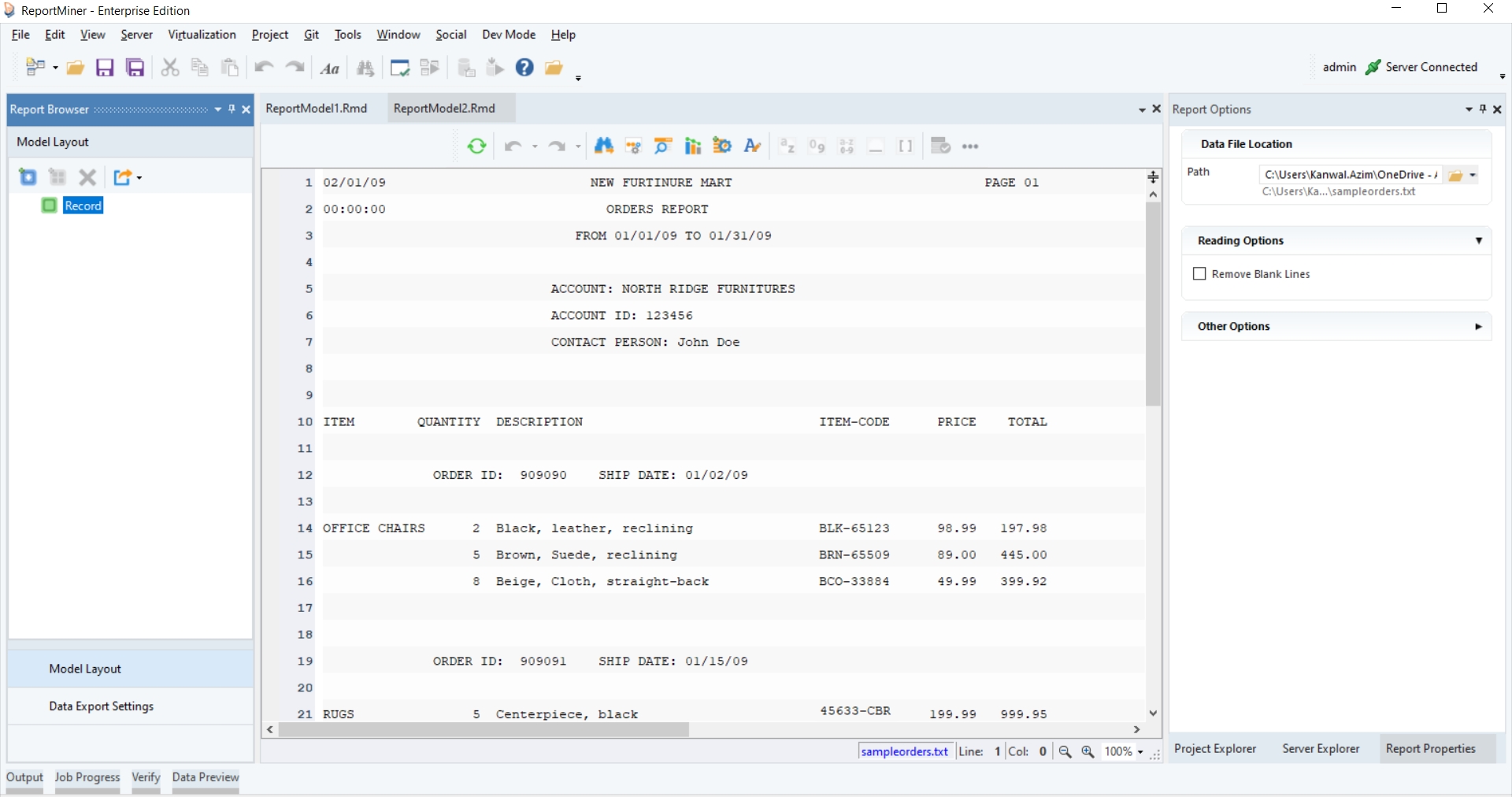Collapse the Reading Options section

1478,241
